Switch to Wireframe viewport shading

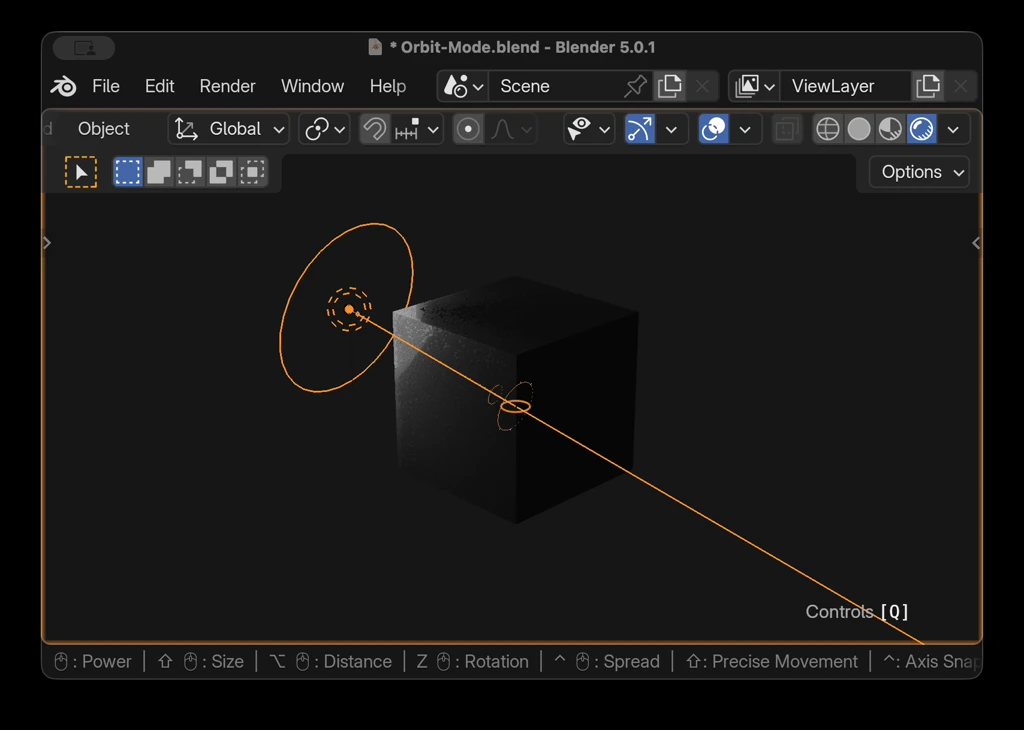coord(827,128)
